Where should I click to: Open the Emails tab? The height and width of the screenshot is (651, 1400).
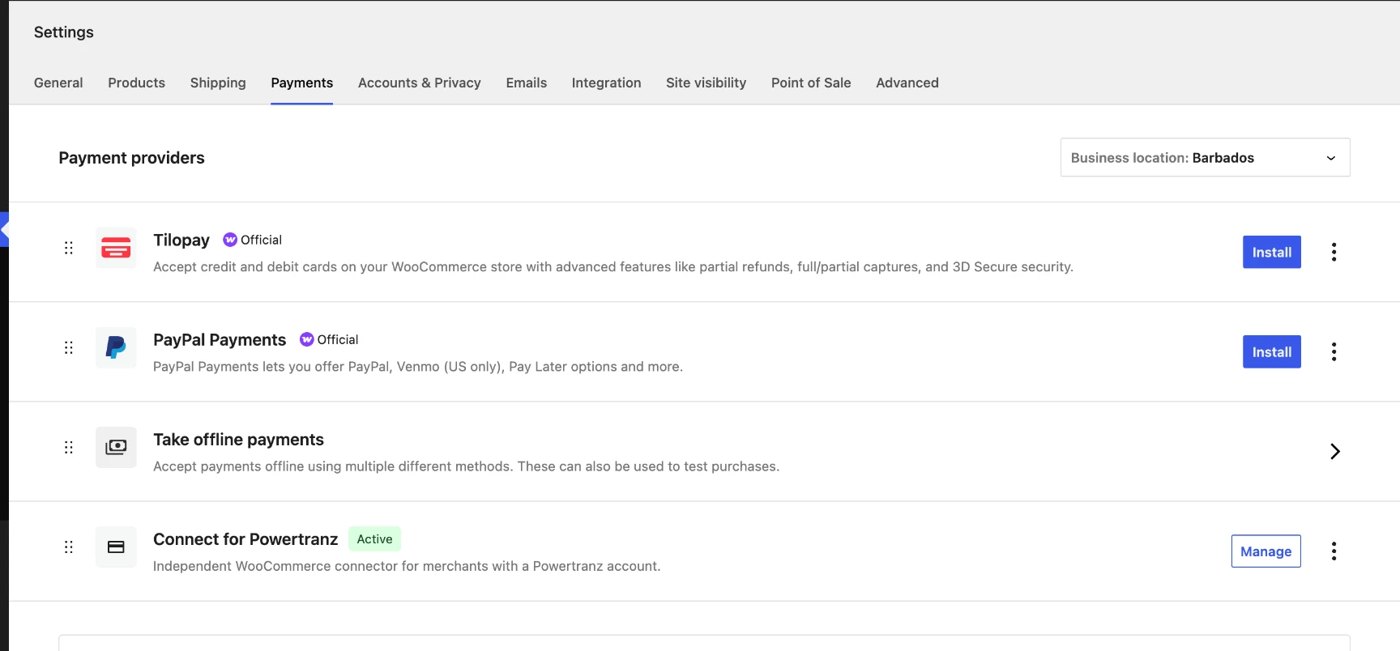point(526,83)
